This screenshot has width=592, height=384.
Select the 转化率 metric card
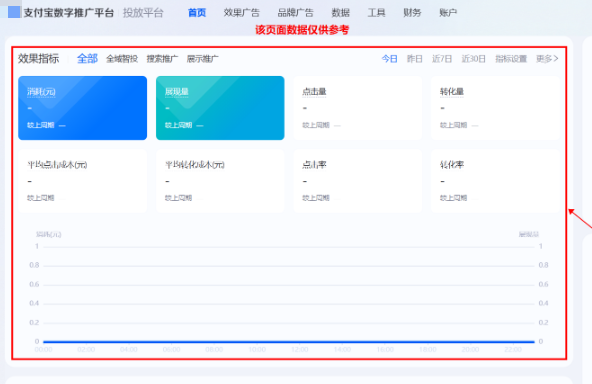[x=495, y=181]
